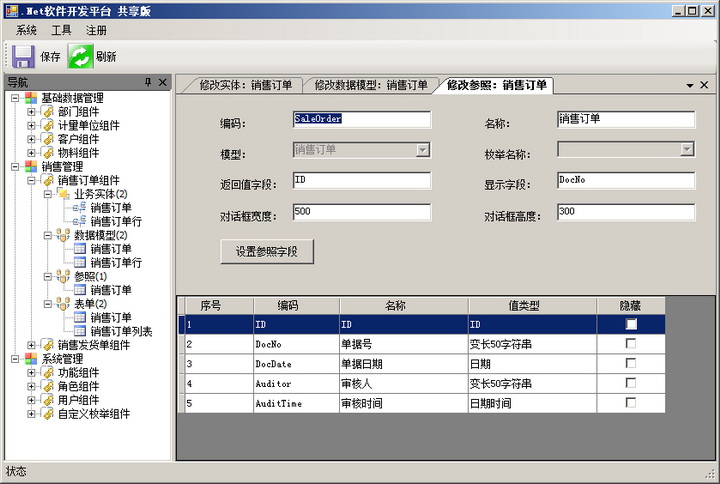
Task: Click the 设置参照字段 button
Action: tap(267, 252)
